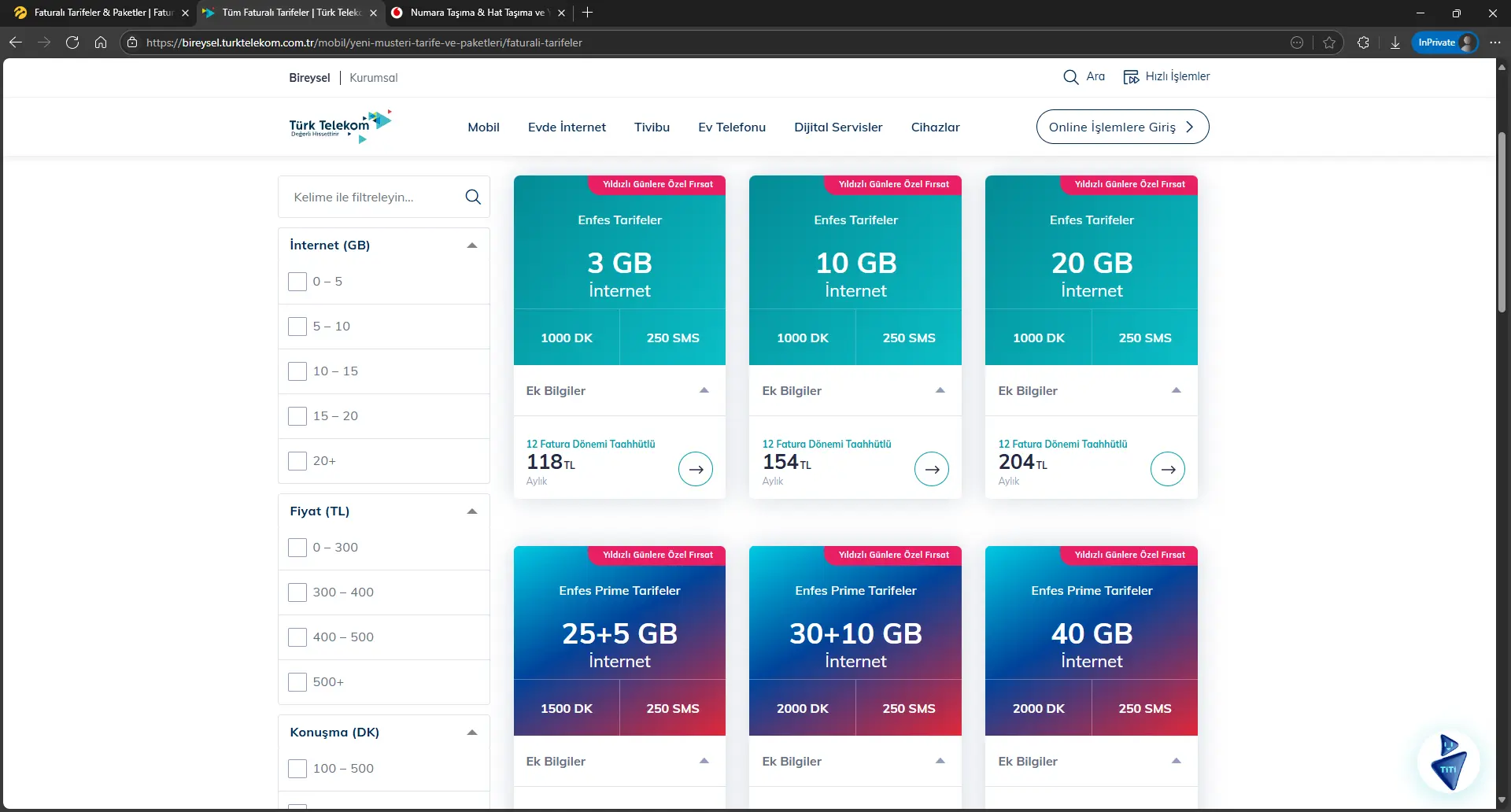
Task: Click the browser address bar URL
Action: pyautogui.click(x=364, y=42)
